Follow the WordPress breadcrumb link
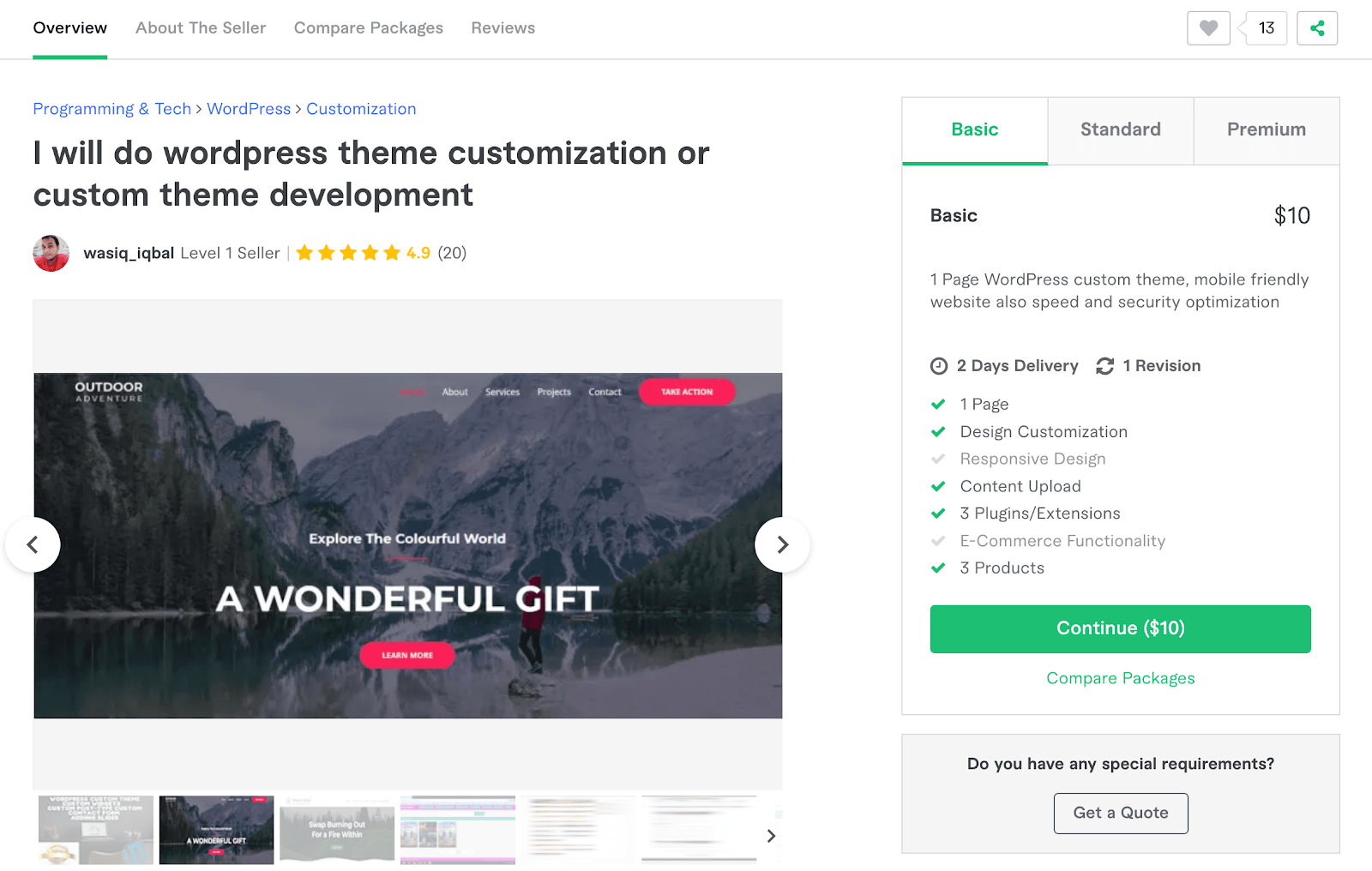The width and height of the screenshot is (1372, 871). point(249,109)
